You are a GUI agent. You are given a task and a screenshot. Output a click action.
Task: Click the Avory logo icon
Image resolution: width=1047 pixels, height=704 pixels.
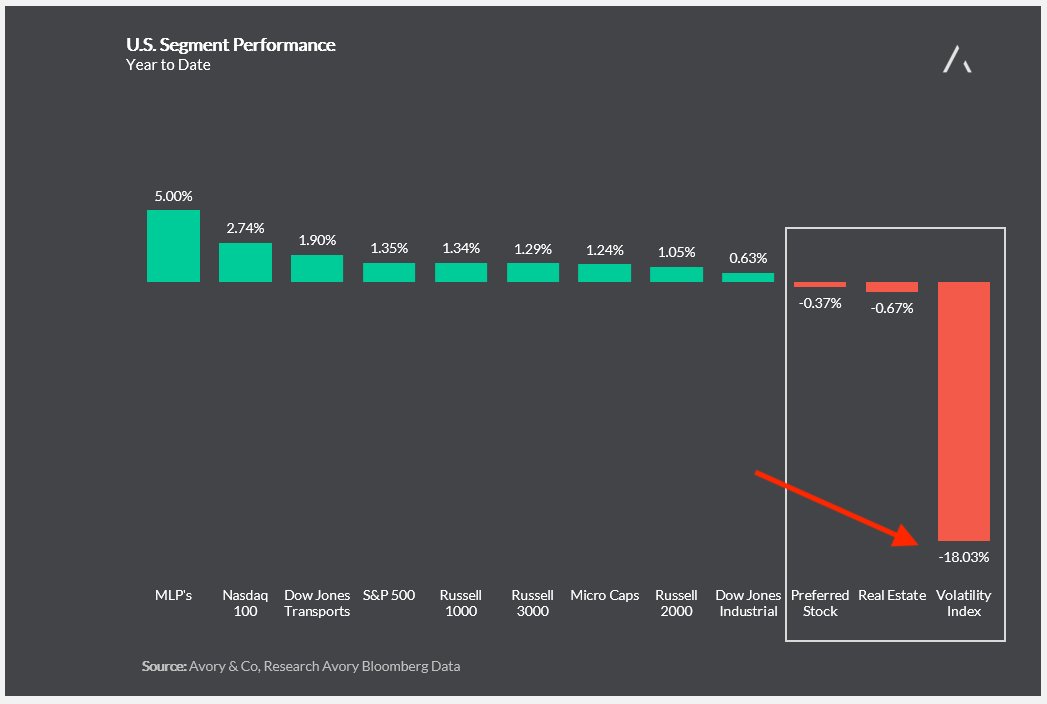[957, 61]
